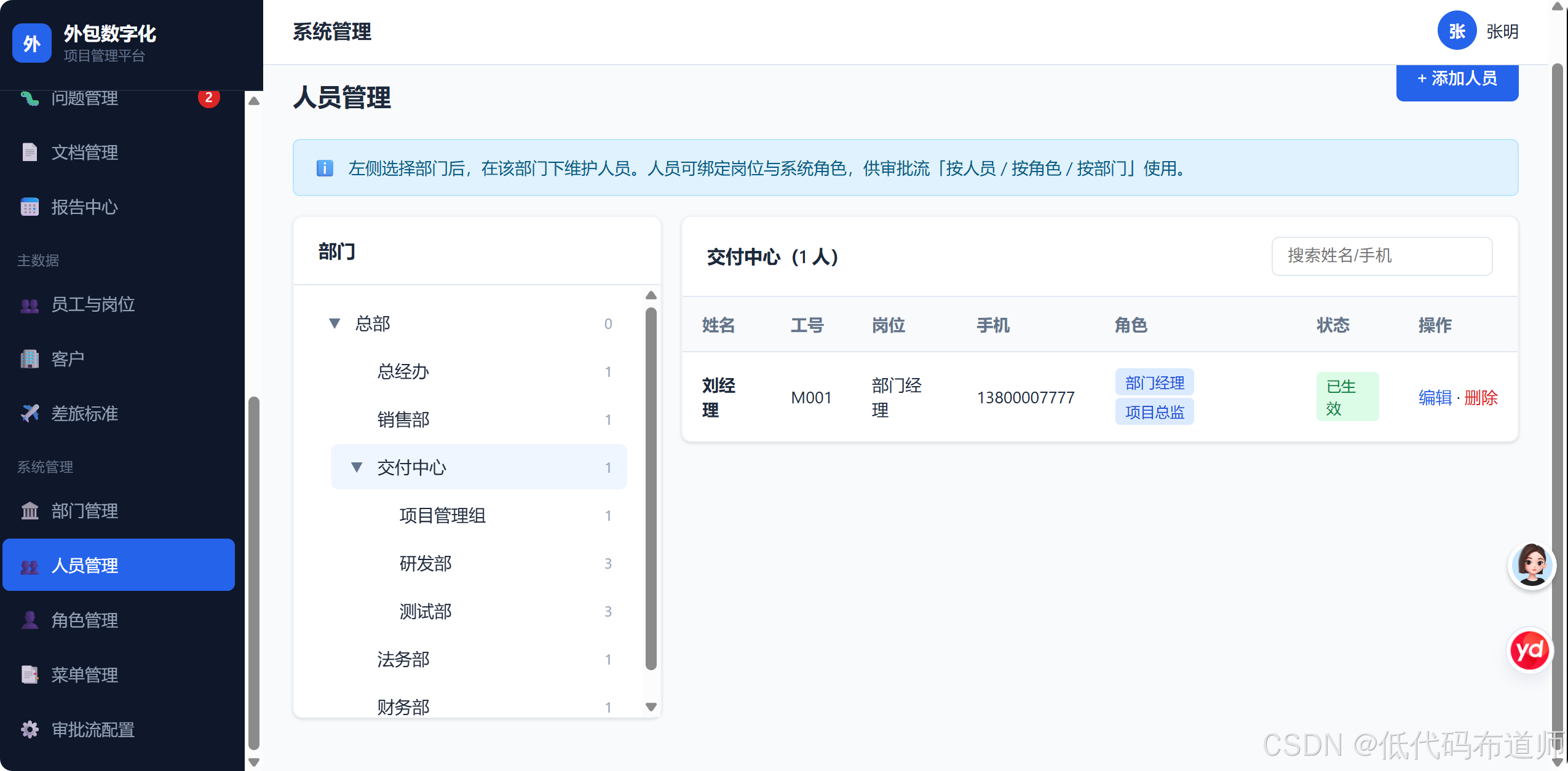Open the red yd floating widget

pos(1530,650)
